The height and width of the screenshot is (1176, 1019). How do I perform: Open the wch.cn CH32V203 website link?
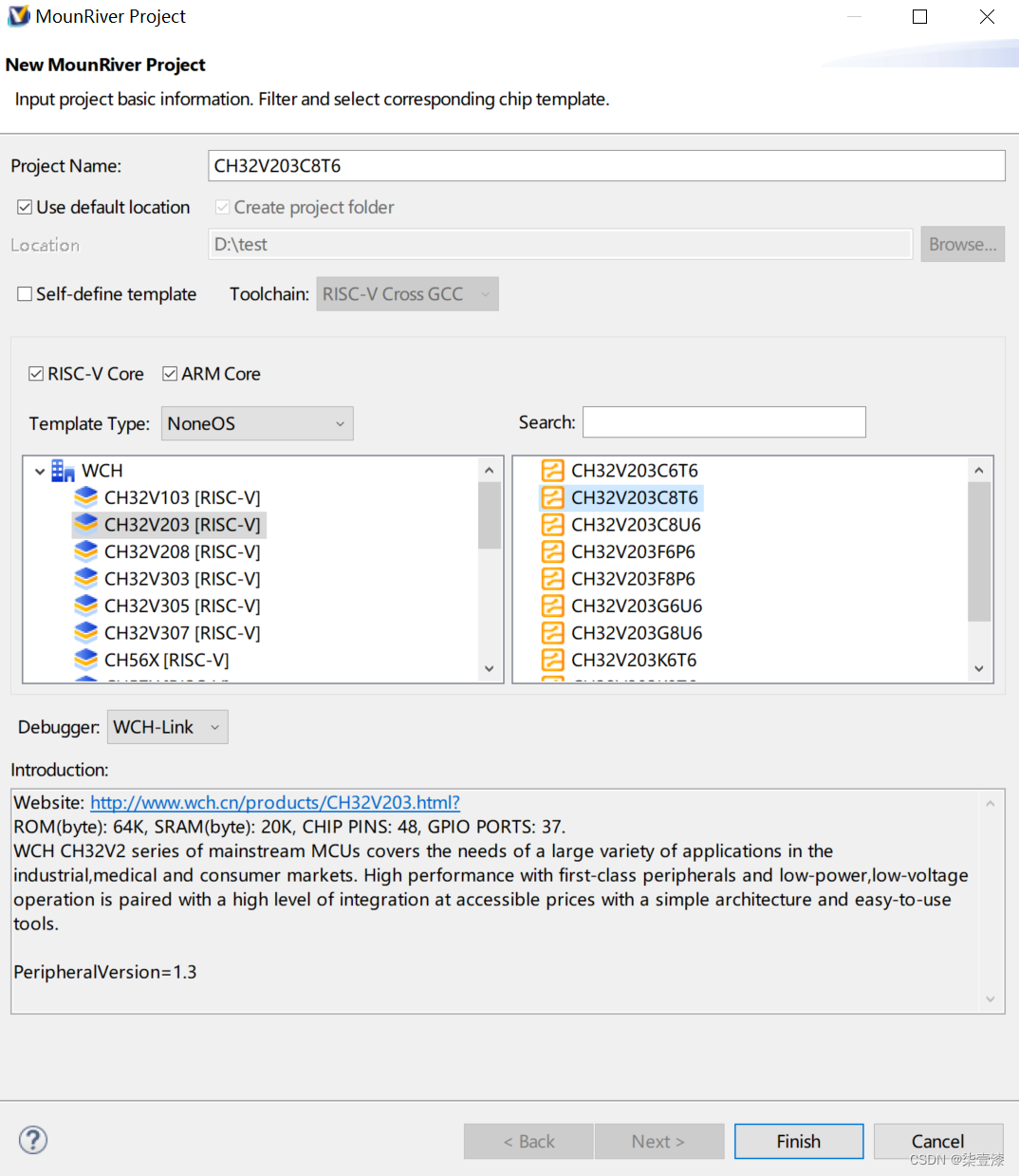pyautogui.click(x=275, y=803)
